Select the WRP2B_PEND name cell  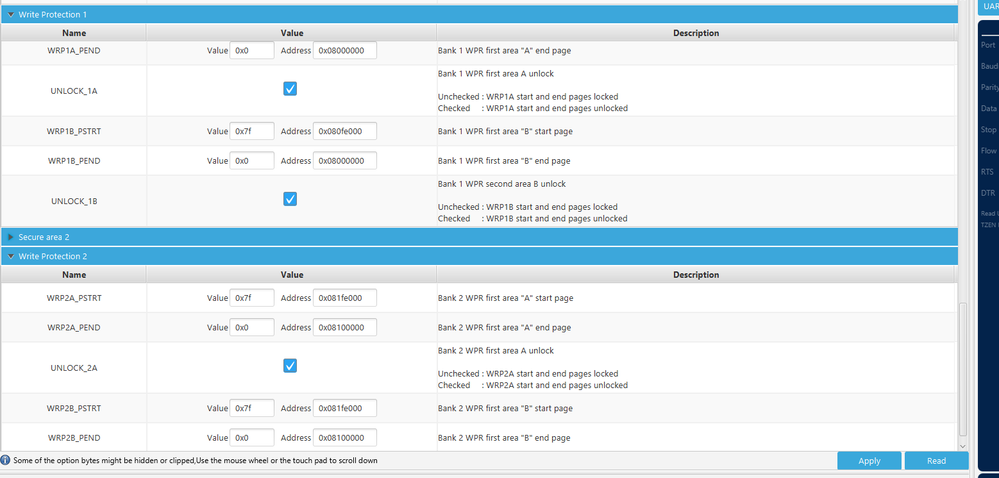click(x=74, y=438)
